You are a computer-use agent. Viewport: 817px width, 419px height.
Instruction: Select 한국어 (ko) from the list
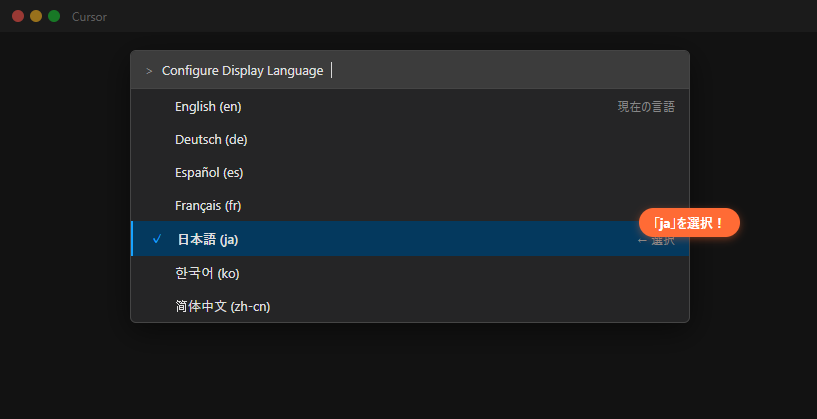click(206, 273)
